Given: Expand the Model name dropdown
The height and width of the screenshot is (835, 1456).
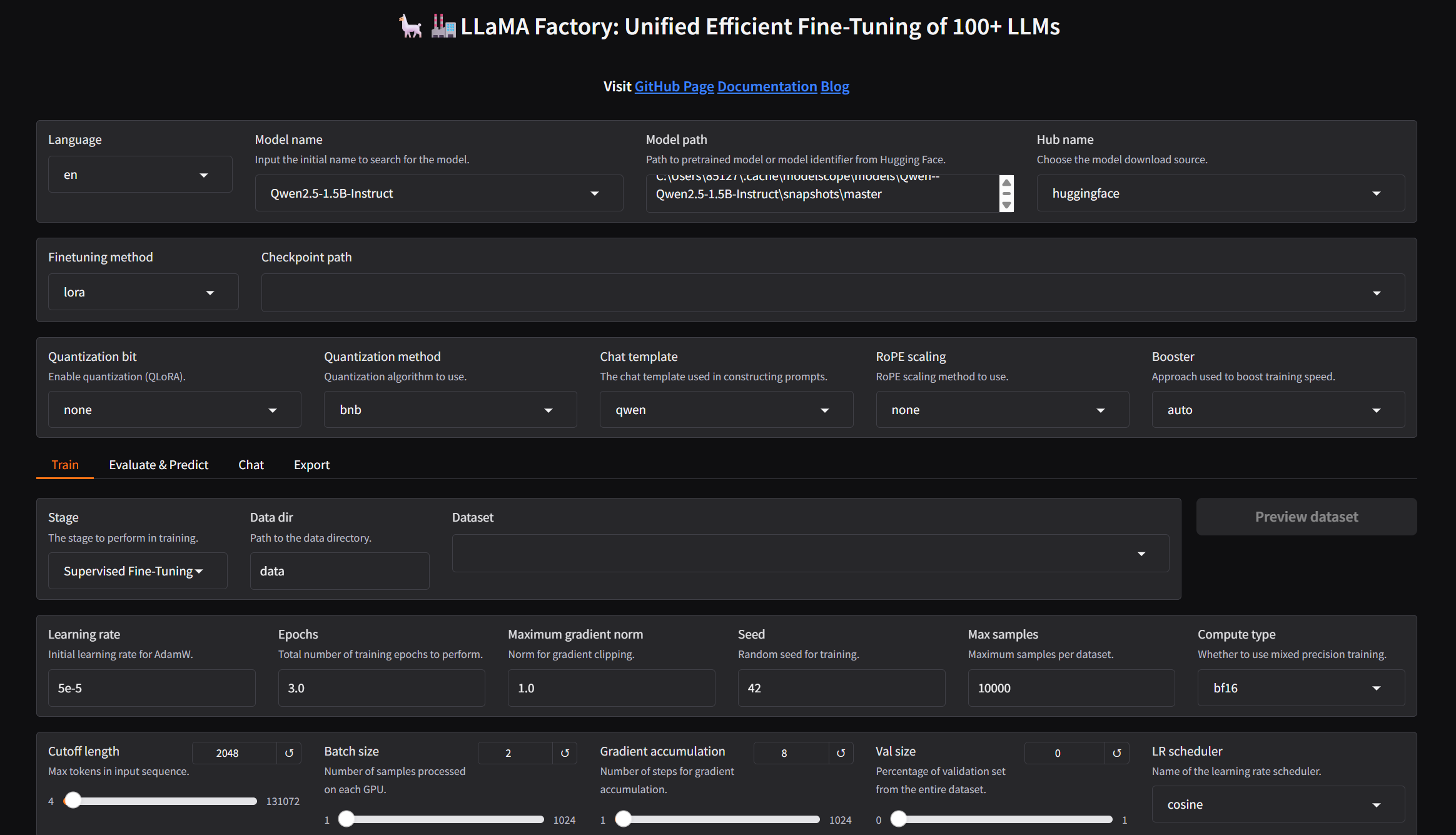Looking at the screenshot, I should click(438, 193).
